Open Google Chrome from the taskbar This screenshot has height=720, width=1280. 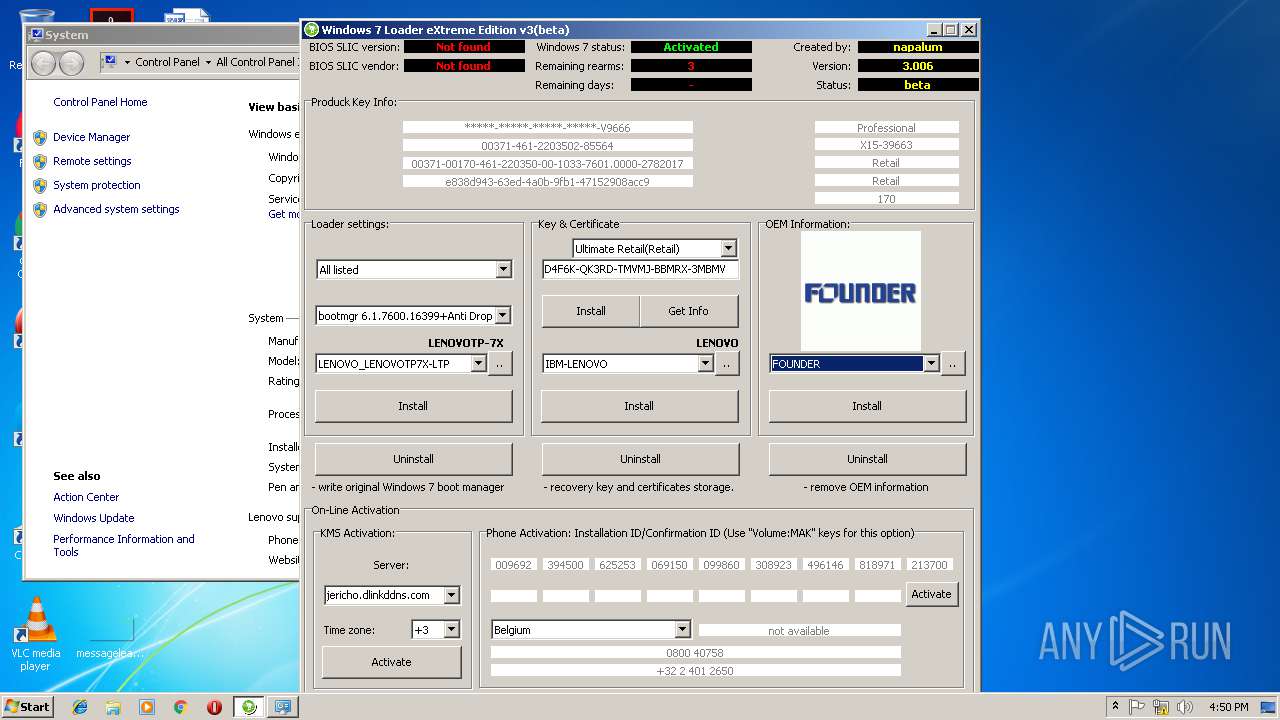coord(181,707)
